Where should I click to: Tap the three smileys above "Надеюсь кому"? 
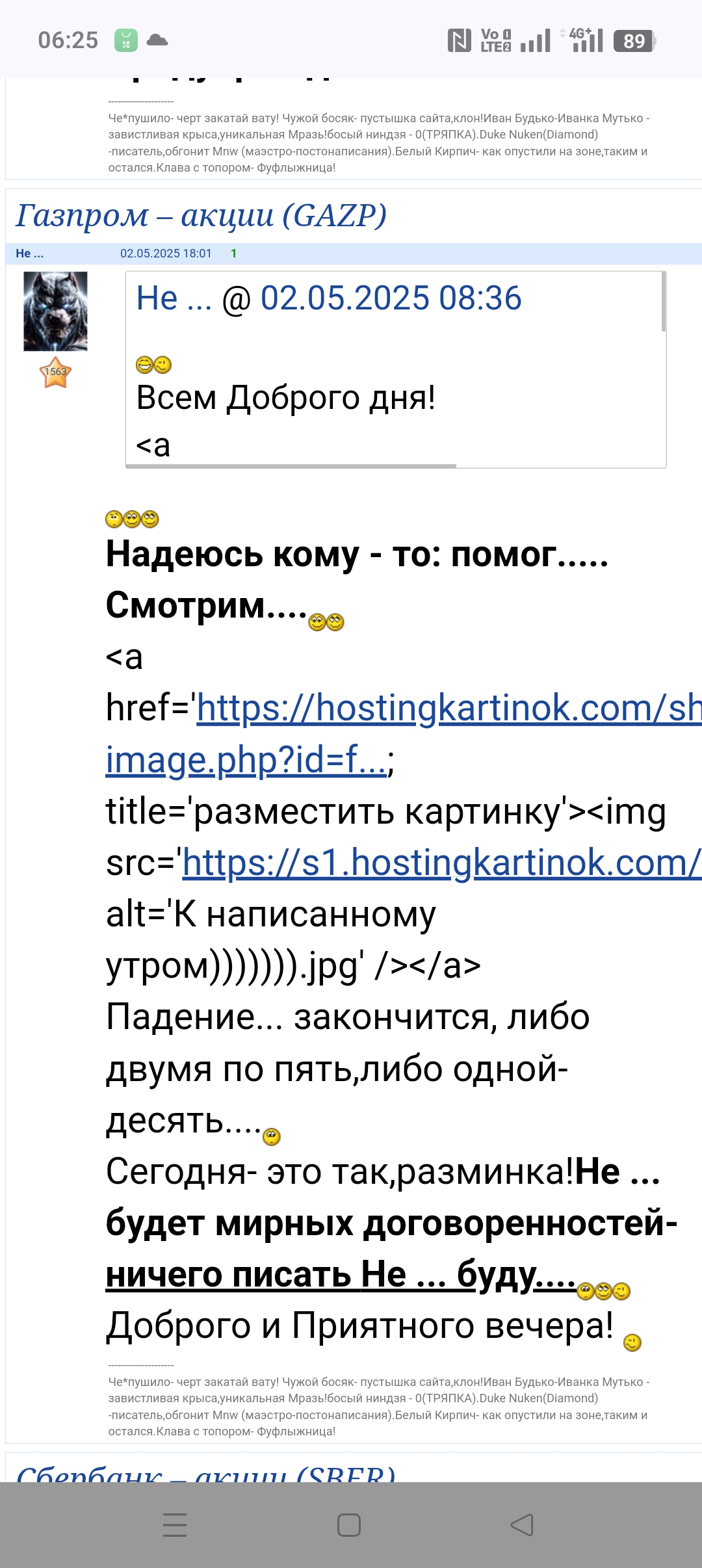pyautogui.click(x=132, y=519)
